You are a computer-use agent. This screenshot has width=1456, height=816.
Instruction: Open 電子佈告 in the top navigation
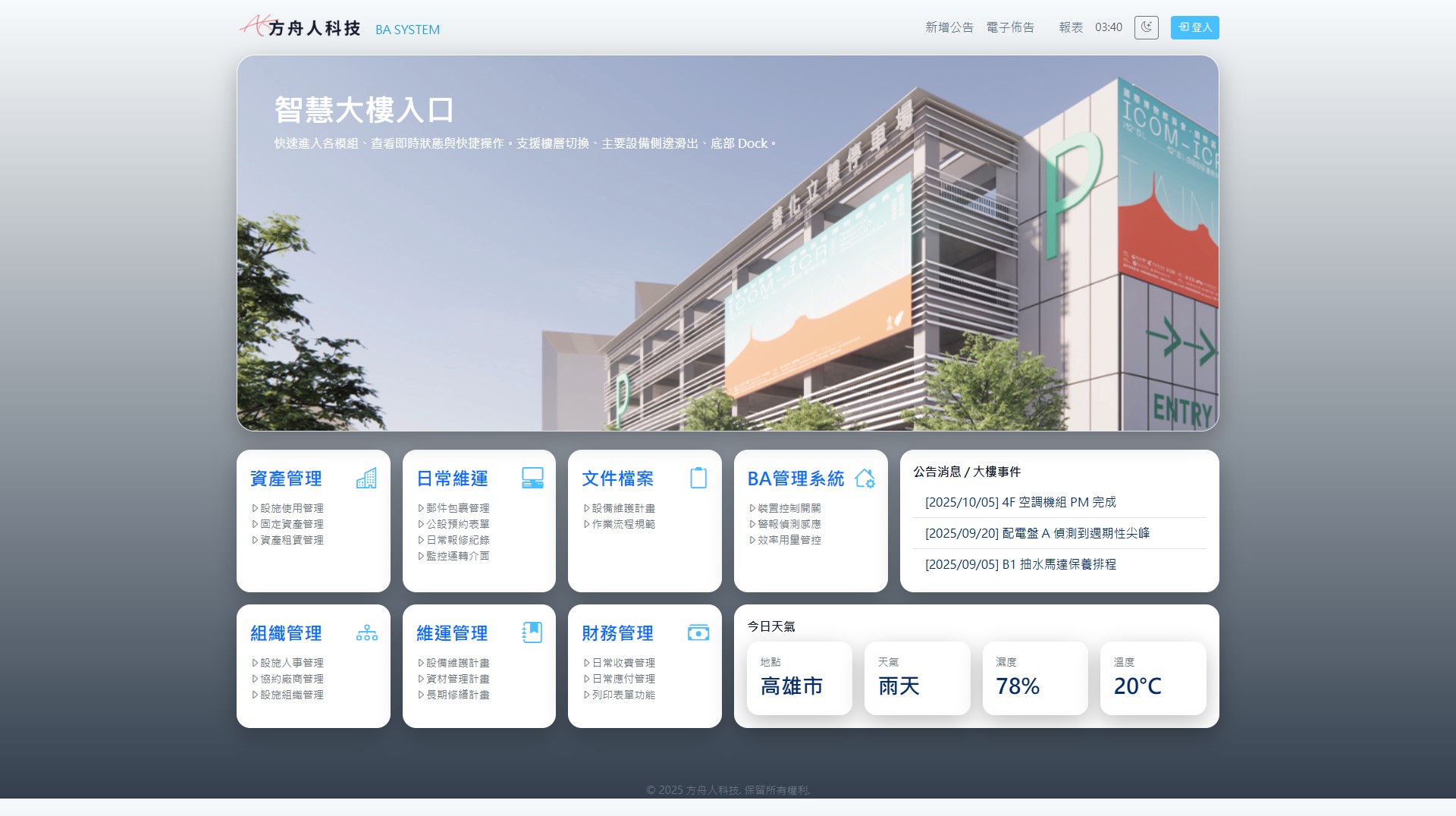coord(1010,27)
